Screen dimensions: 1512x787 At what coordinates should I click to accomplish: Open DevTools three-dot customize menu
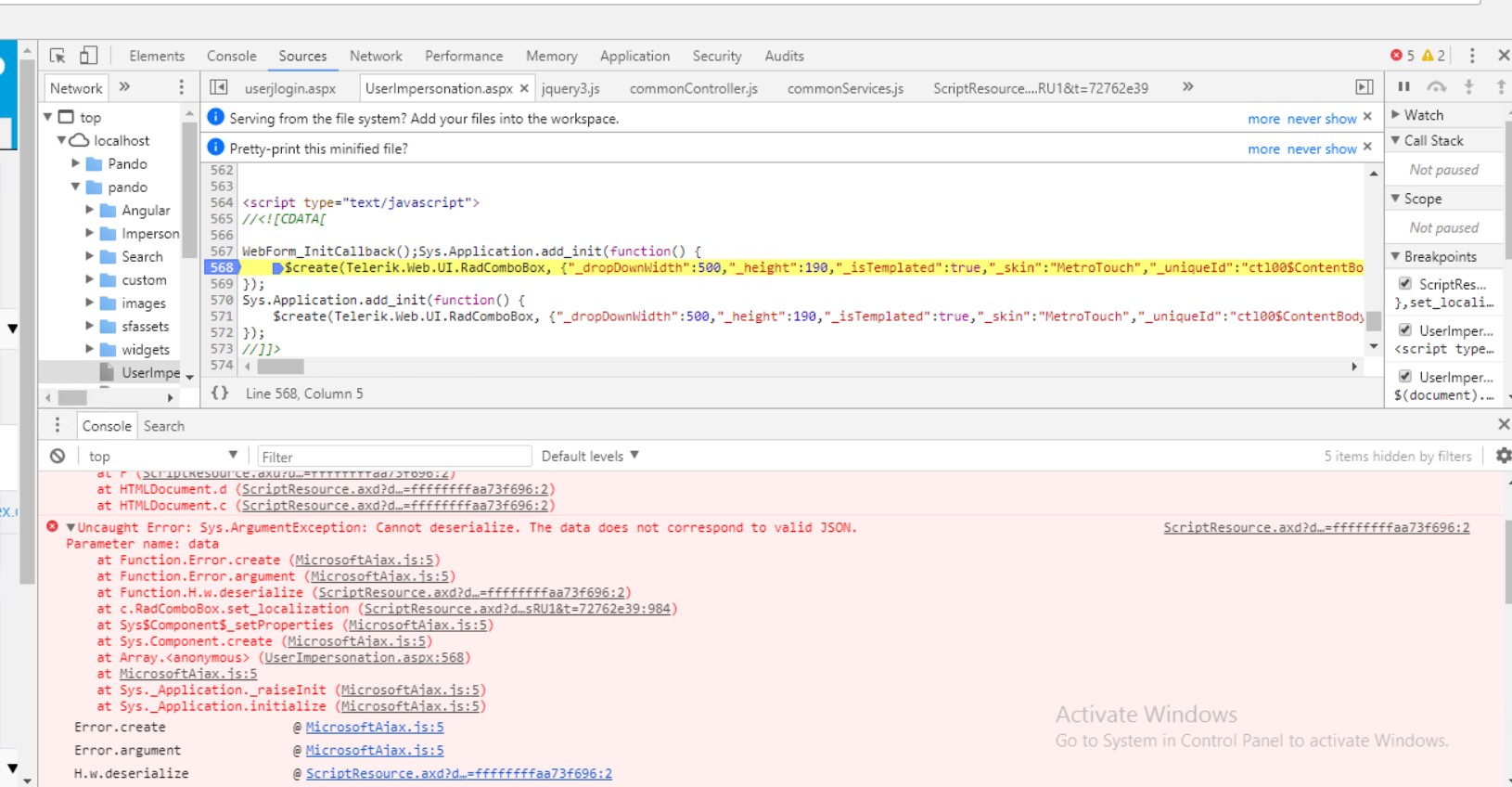(1472, 56)
